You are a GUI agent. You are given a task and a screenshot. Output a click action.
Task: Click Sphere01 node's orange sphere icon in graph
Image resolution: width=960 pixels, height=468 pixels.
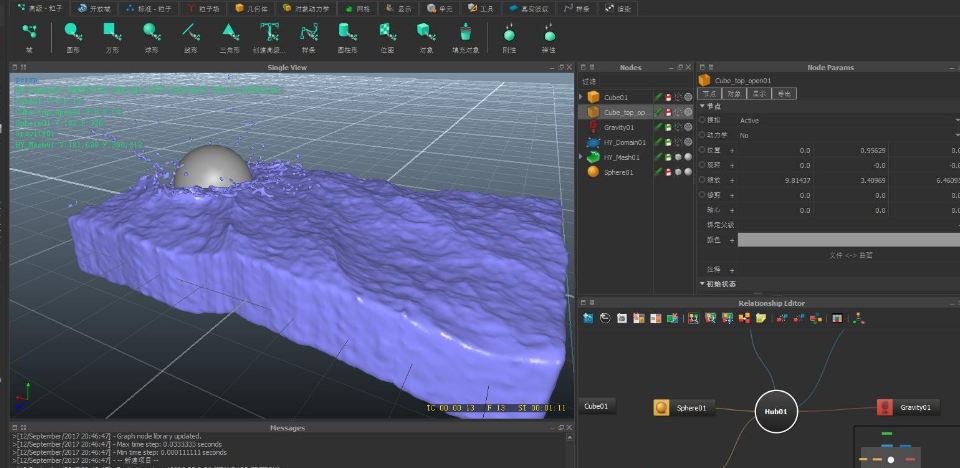pyautogui.click(x=661, y=407)
